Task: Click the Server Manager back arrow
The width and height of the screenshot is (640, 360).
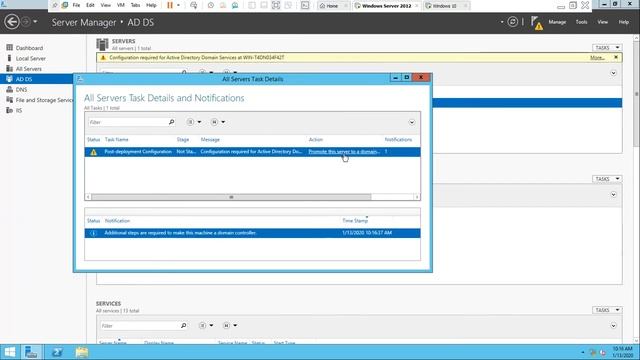Action: click(12, 22)
